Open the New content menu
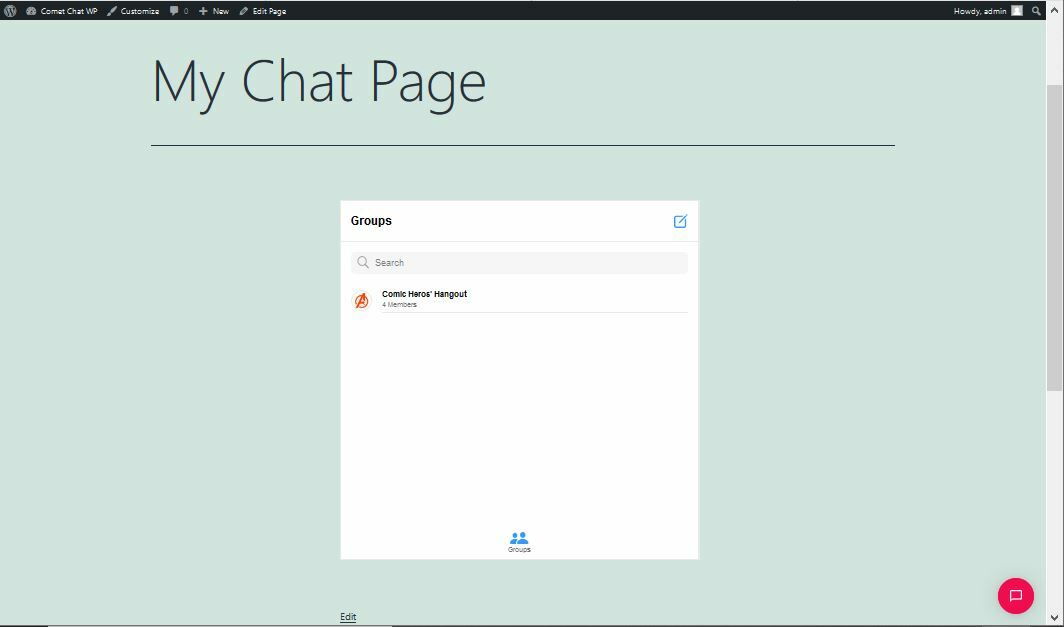This screenshot has width=1064, height=627. click(x=214, y=11)
